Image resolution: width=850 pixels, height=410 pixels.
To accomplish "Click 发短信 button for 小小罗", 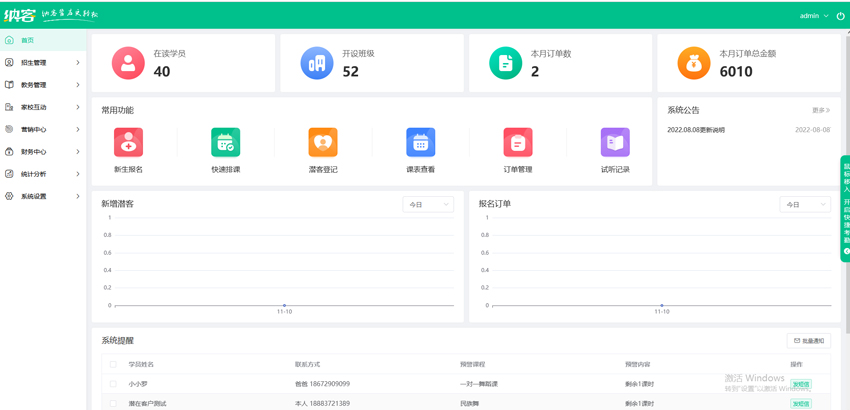I will click(801, 384).
